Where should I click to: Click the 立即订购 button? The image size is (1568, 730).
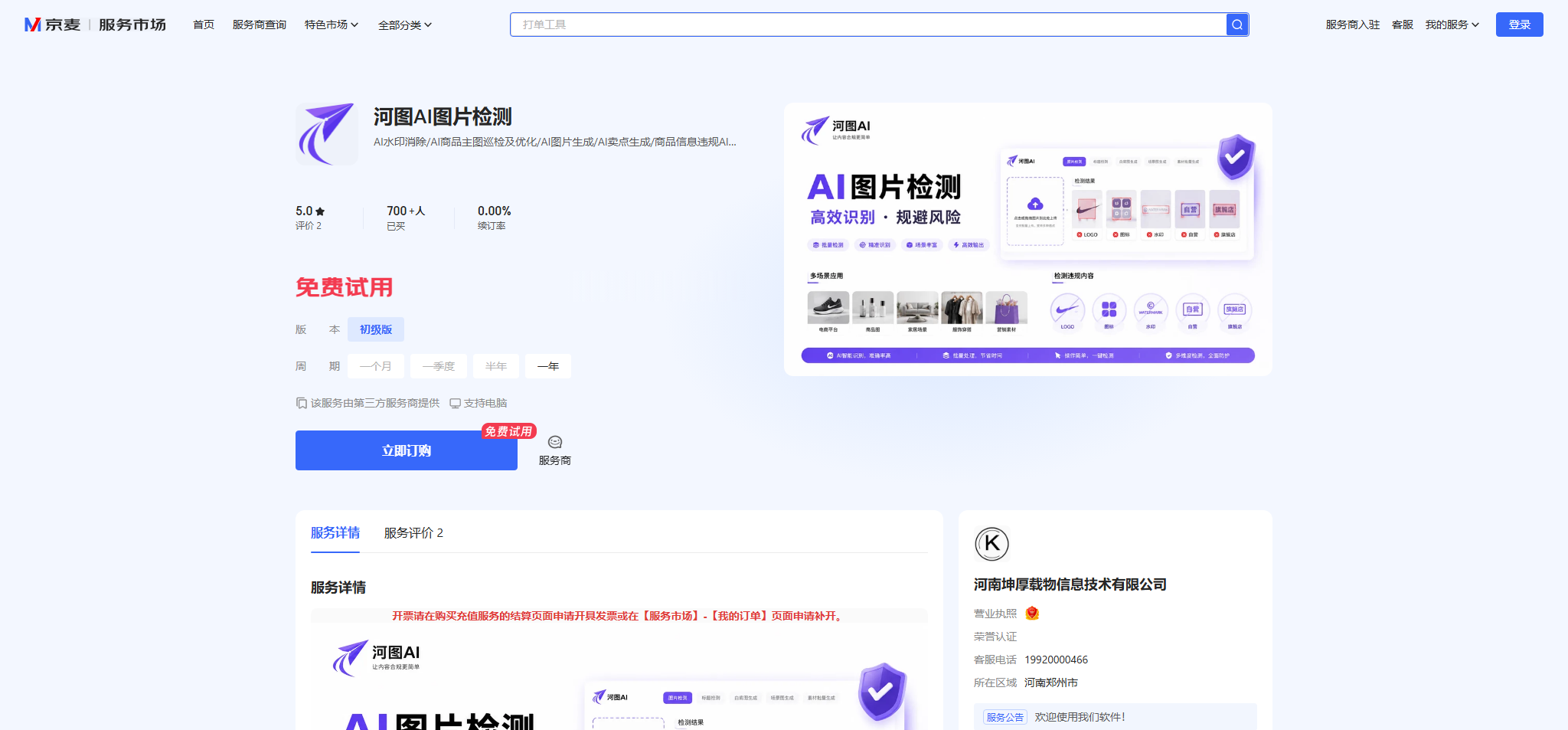tap(407, 450)
